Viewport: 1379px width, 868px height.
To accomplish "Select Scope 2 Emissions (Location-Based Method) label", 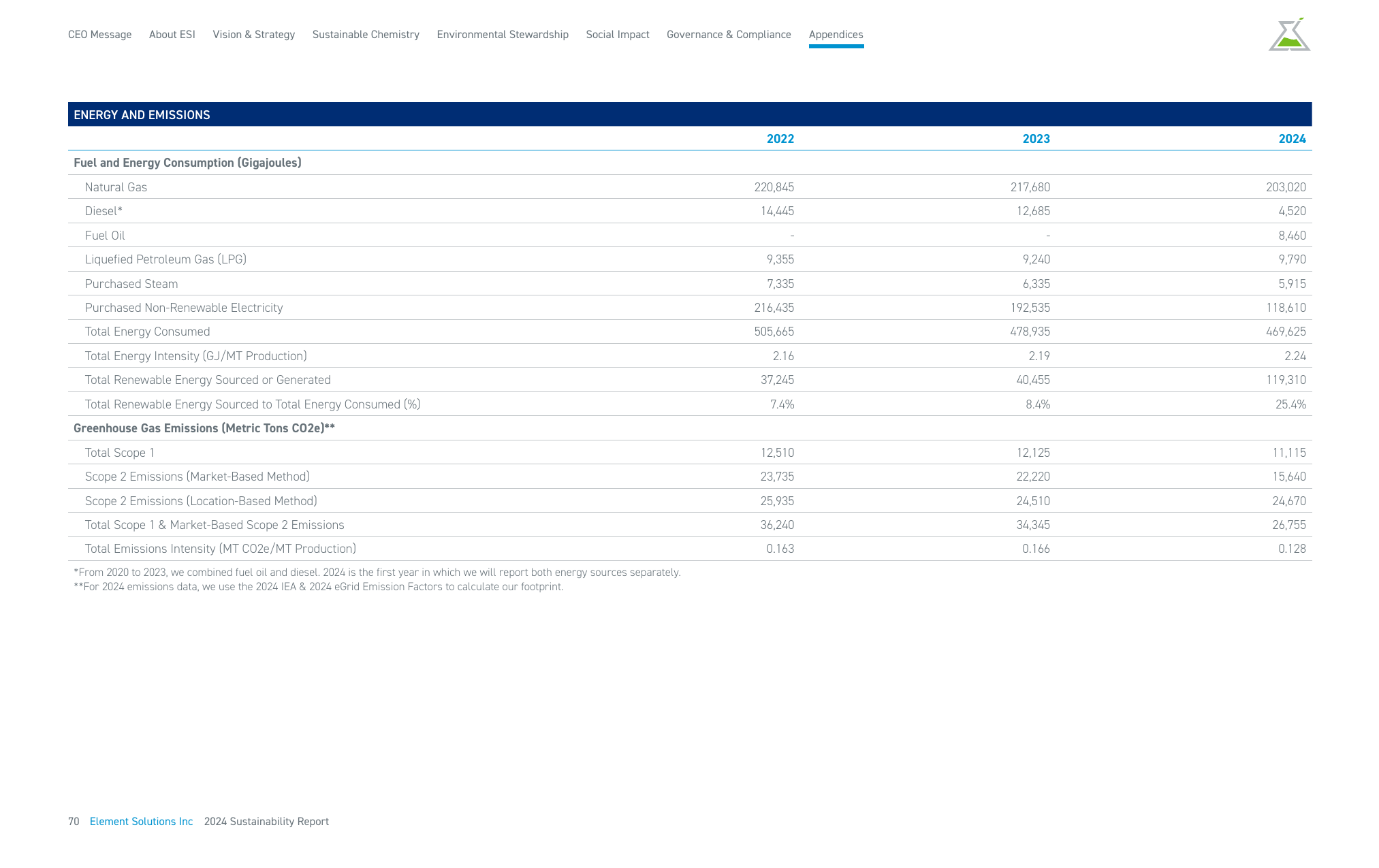I will (201, 501).
